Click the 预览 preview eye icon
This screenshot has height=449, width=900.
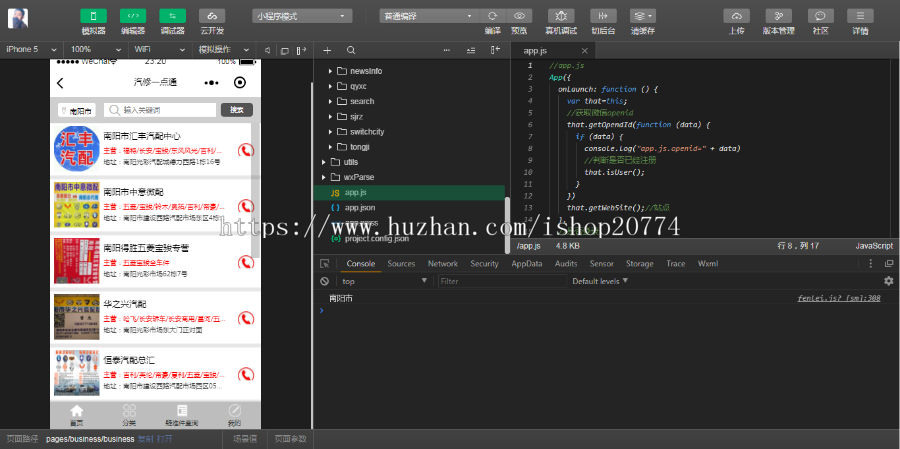pyautogui.click(x=519, y=16)
